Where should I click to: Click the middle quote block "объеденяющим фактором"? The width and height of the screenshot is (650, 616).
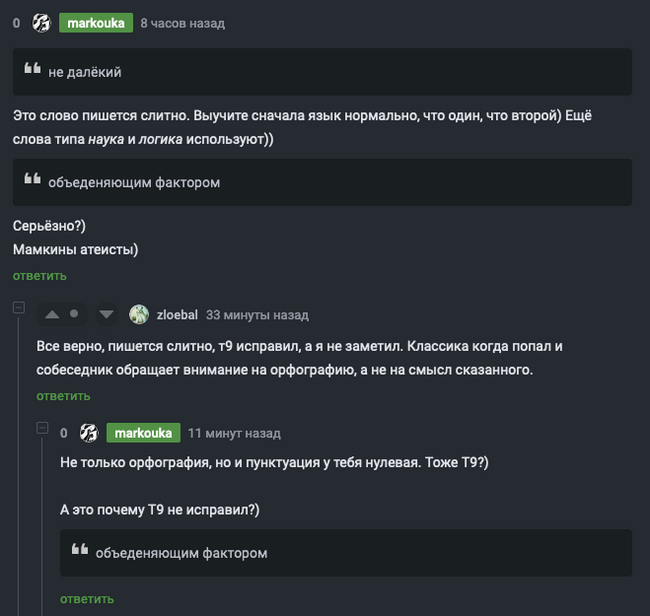click(x=322, y=182)
